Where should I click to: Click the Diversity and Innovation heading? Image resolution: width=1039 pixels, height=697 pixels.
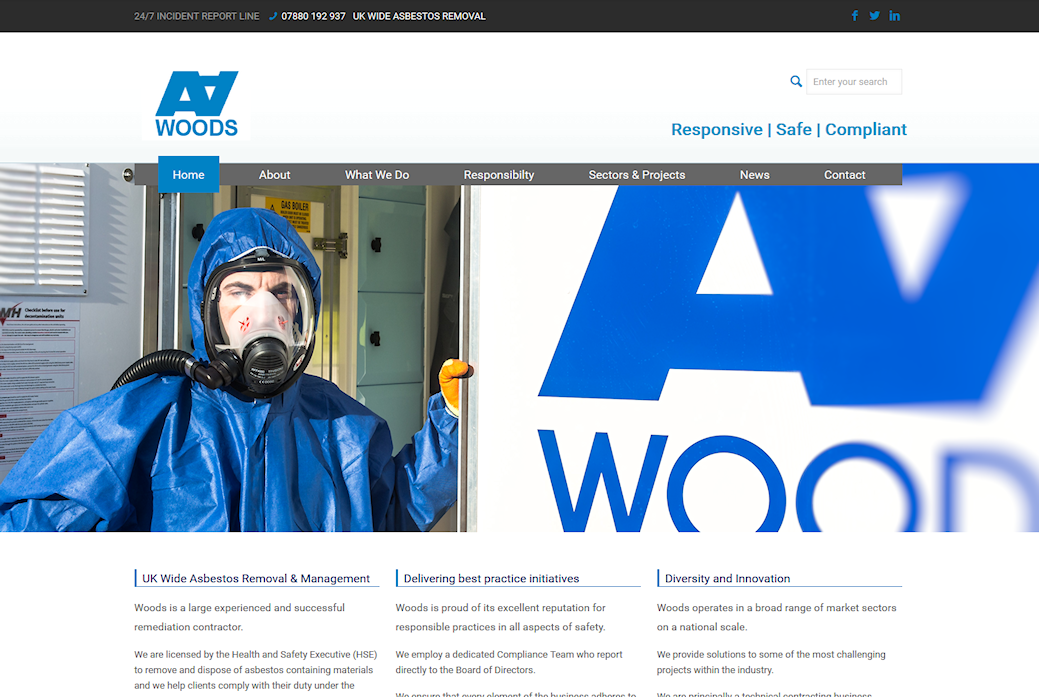click(727, 578)
